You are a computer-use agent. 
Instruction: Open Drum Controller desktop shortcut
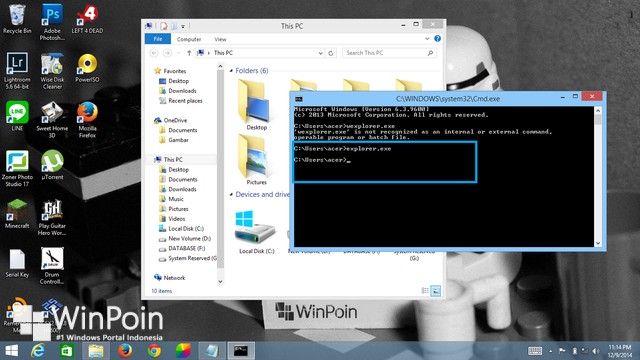52,266
